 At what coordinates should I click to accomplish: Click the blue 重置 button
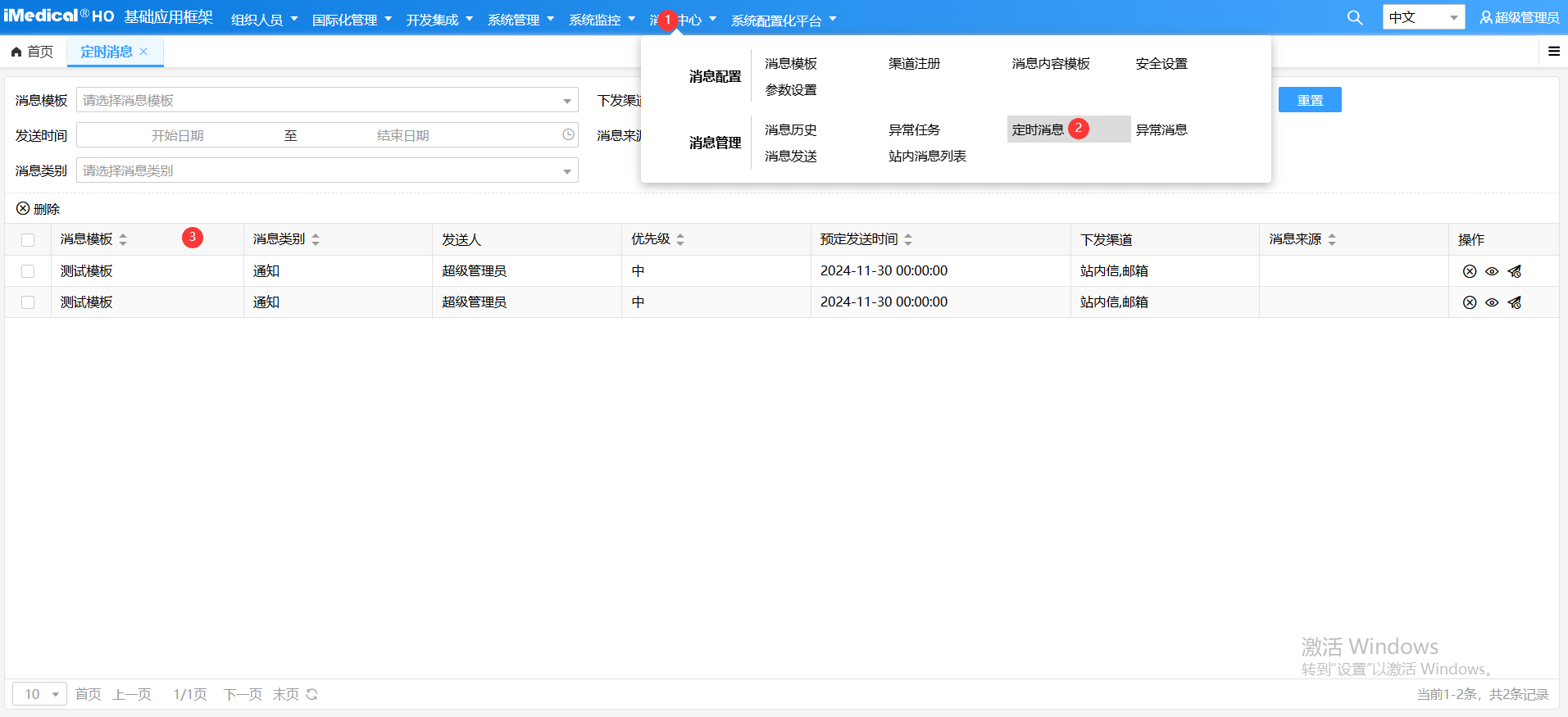(x=1309, y=100)
